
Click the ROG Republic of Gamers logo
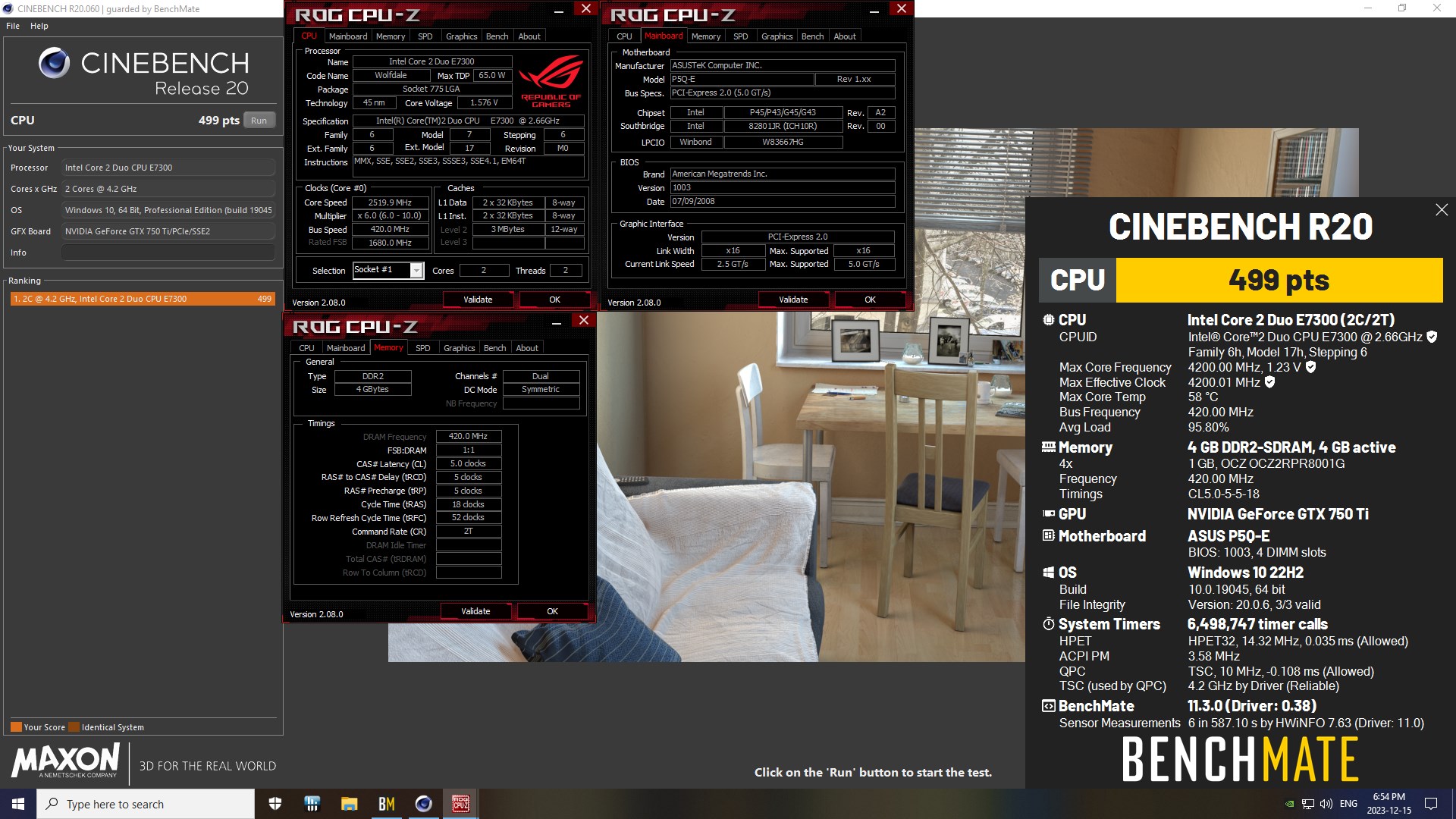click(x=551, y=82)
